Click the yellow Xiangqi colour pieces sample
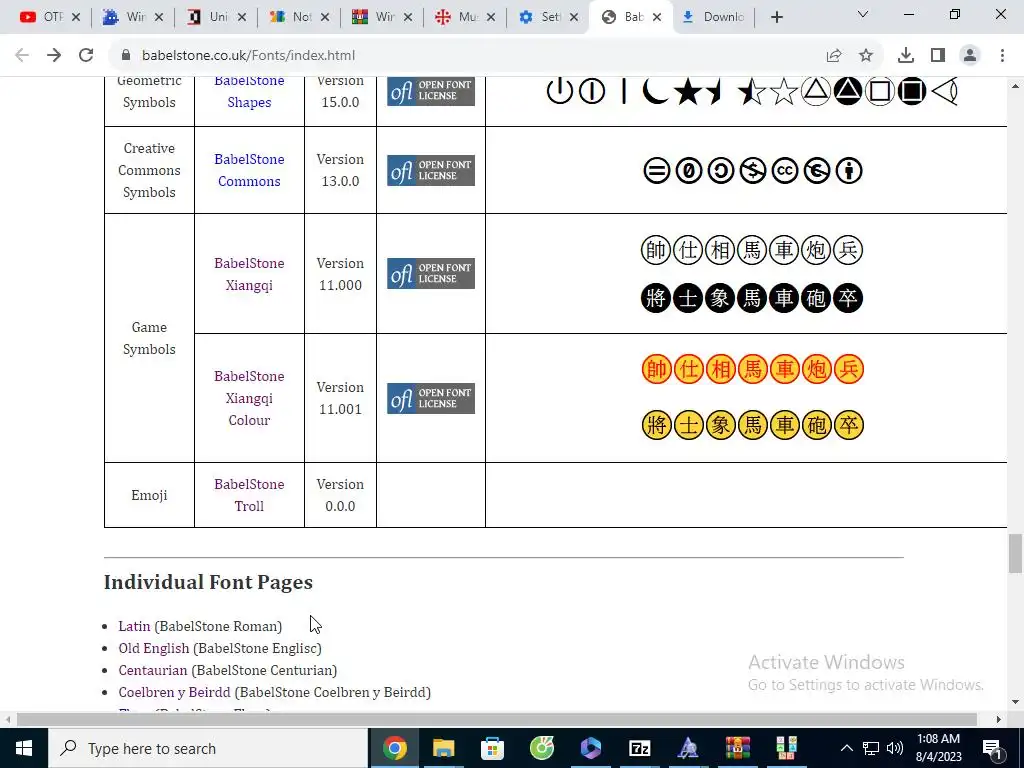Viewport: 1024px width, 768px height. [752, 426]
